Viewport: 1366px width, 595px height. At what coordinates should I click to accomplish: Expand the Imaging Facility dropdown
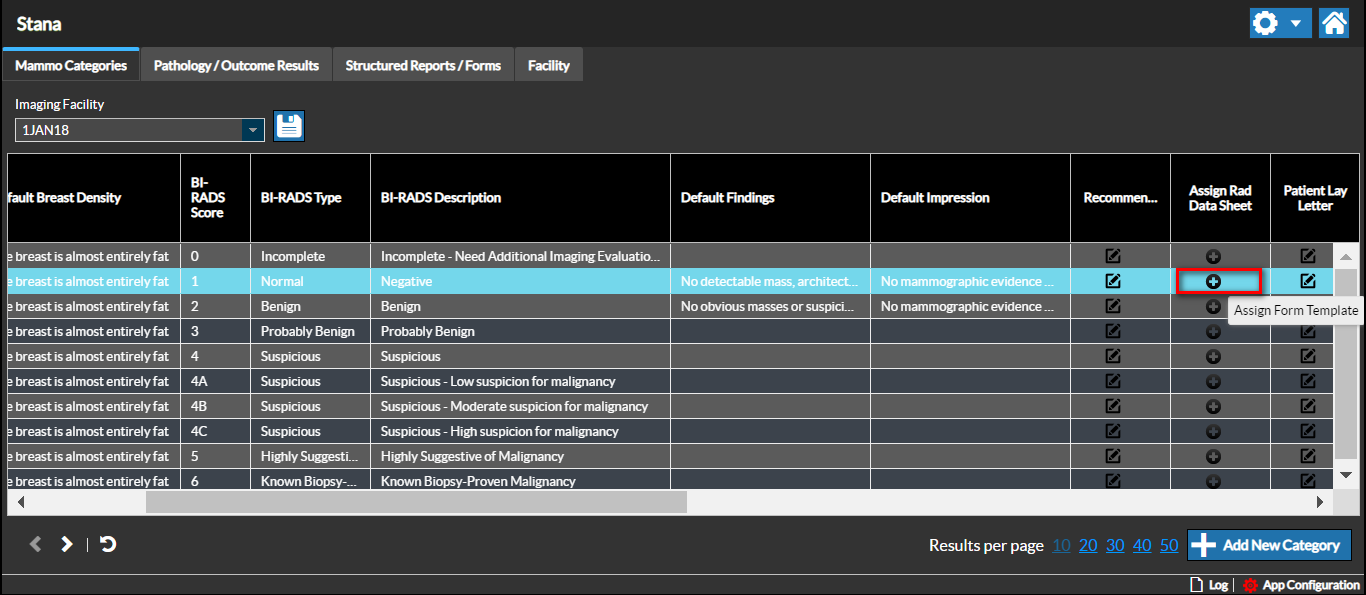coord(254,130)
